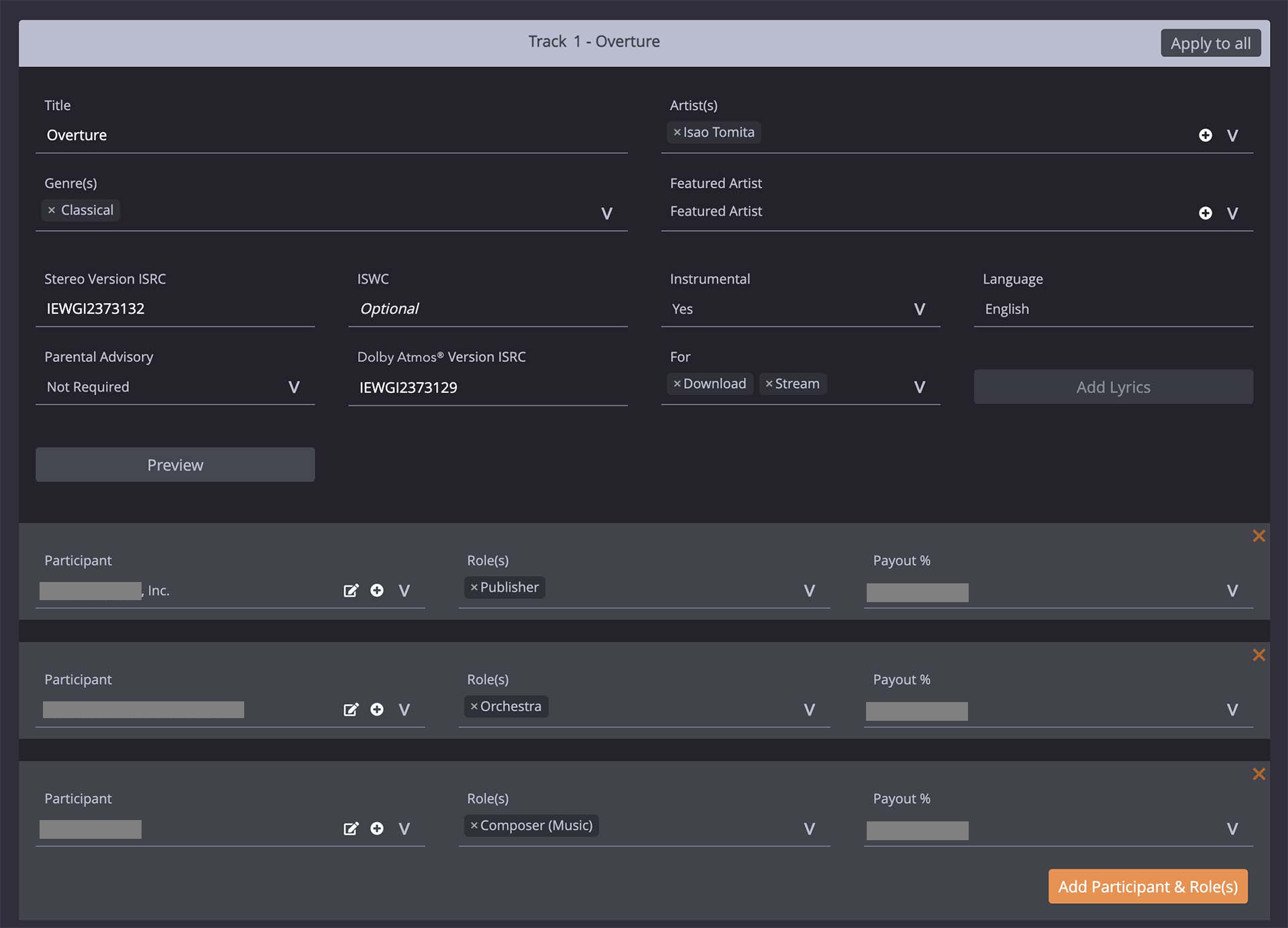
Task: Open the Genre(s) dropdown
Action: point(606,214)
